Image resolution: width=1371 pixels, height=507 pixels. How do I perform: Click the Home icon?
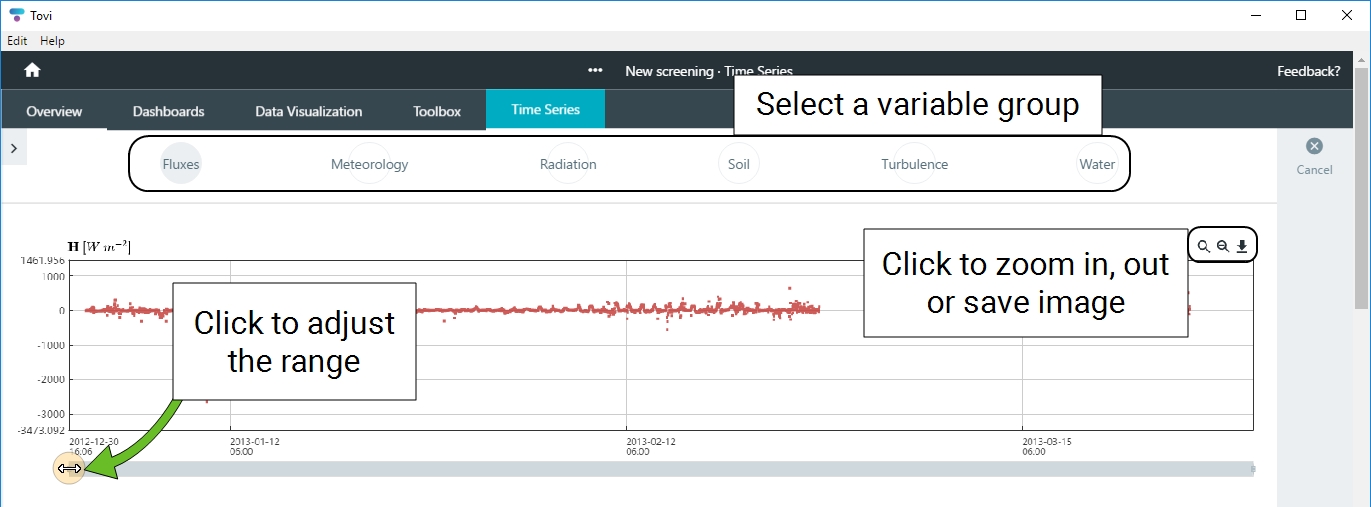(x=32, y=70)
